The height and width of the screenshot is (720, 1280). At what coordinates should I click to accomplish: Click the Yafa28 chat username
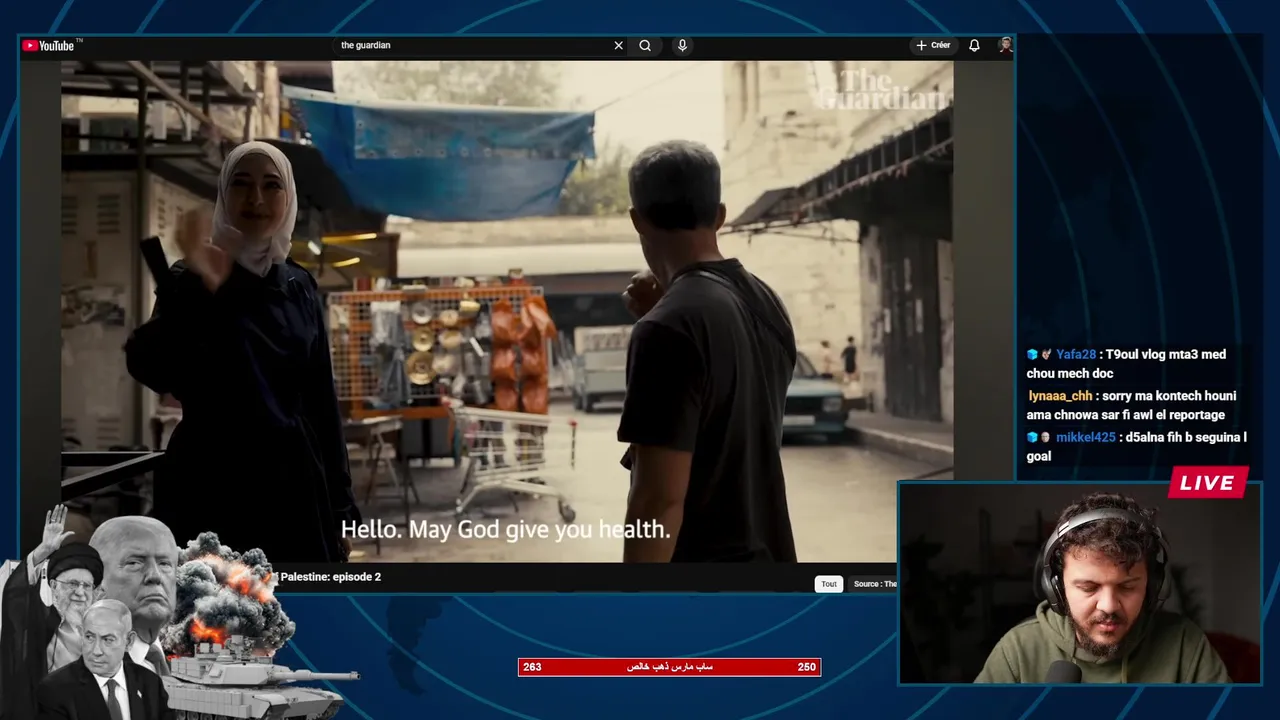click(x=1076, y=354)
